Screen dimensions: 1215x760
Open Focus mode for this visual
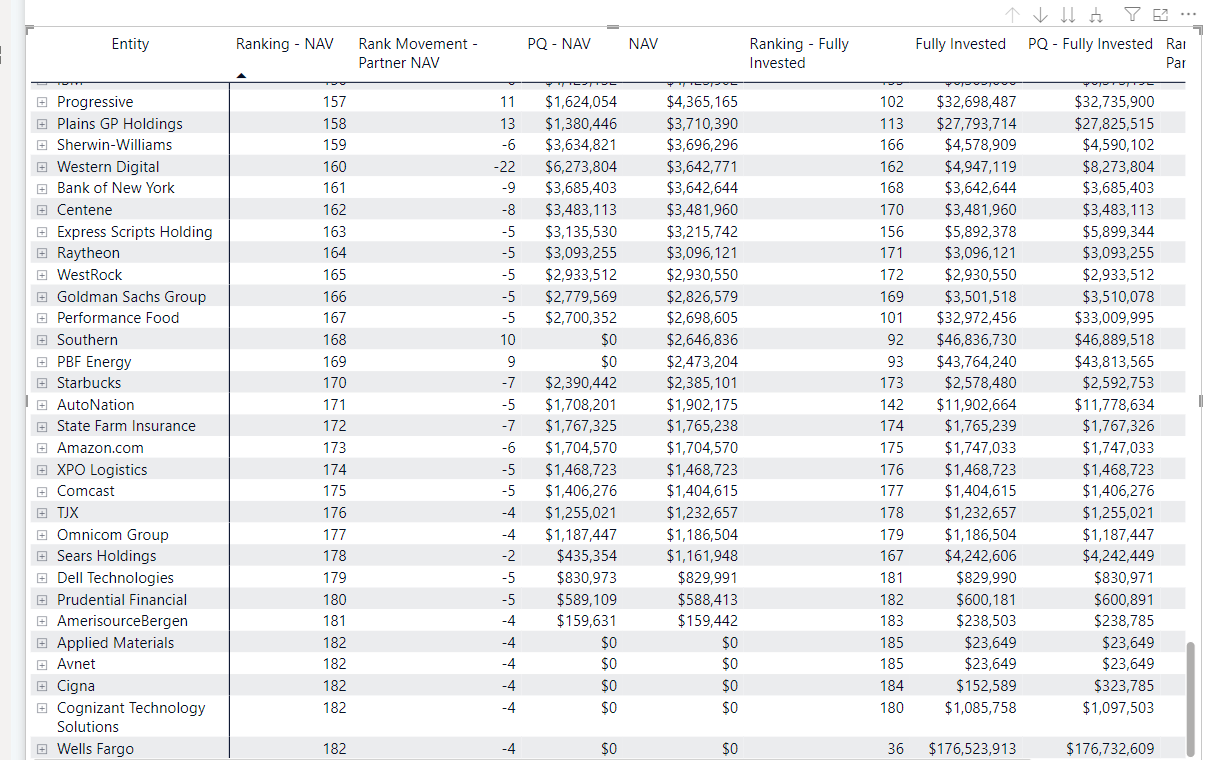tap(1160, 15)
